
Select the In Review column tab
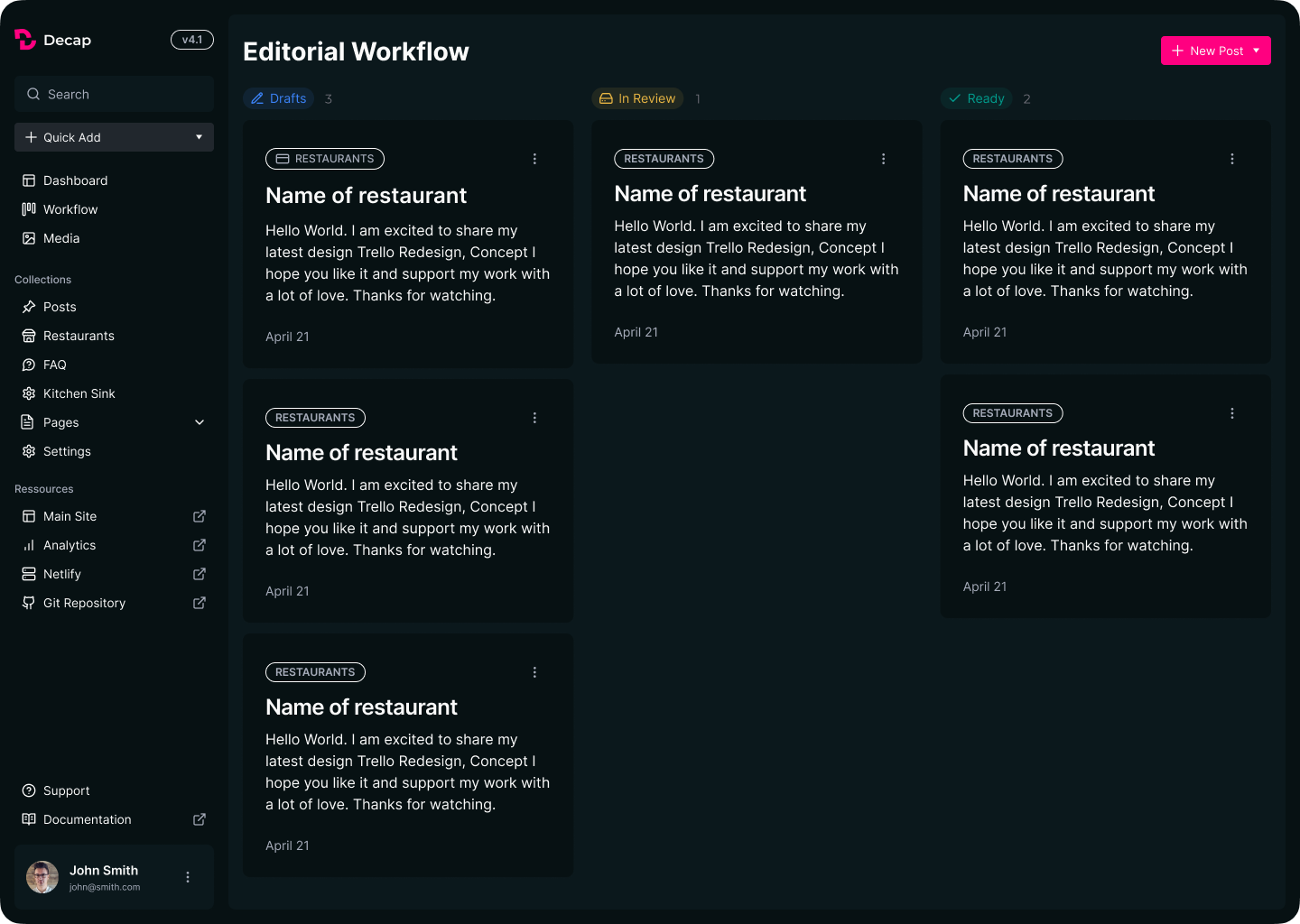point(637,98)
